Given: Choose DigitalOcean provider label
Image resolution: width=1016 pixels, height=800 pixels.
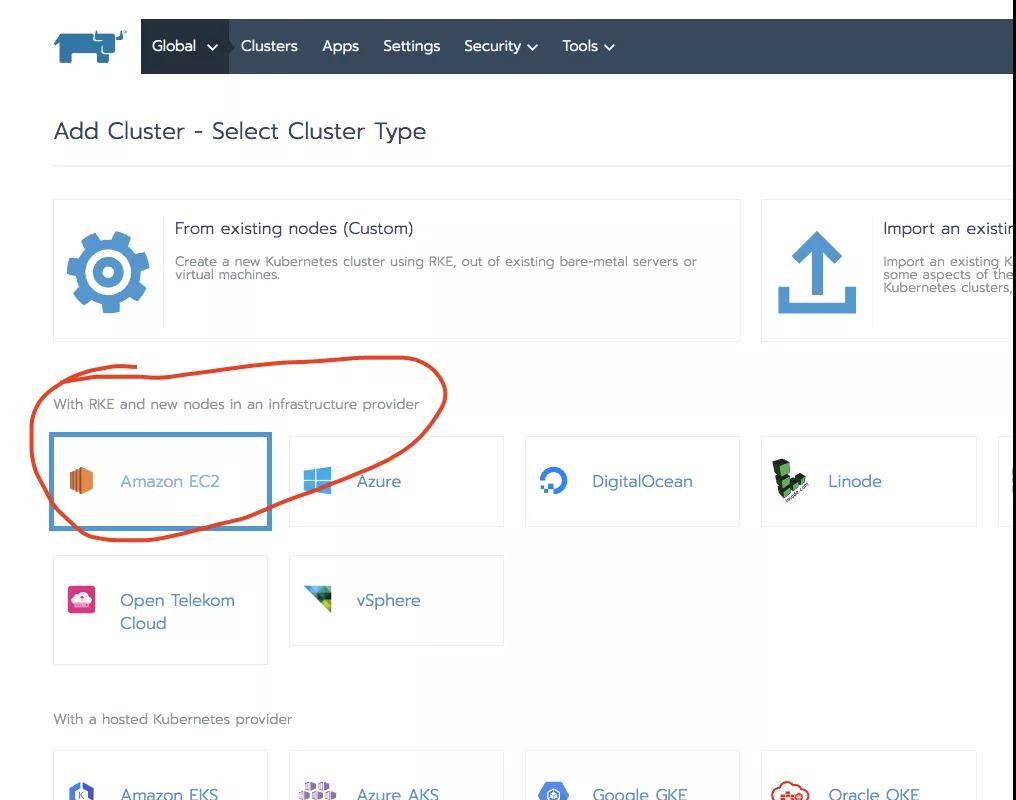Looking at the screenshot, I should click(x=642, y=481).
